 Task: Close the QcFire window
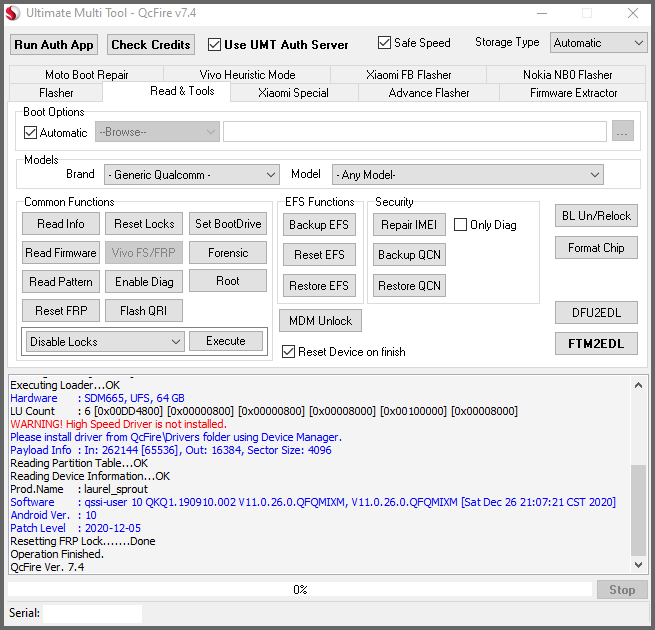coord(633,13)
